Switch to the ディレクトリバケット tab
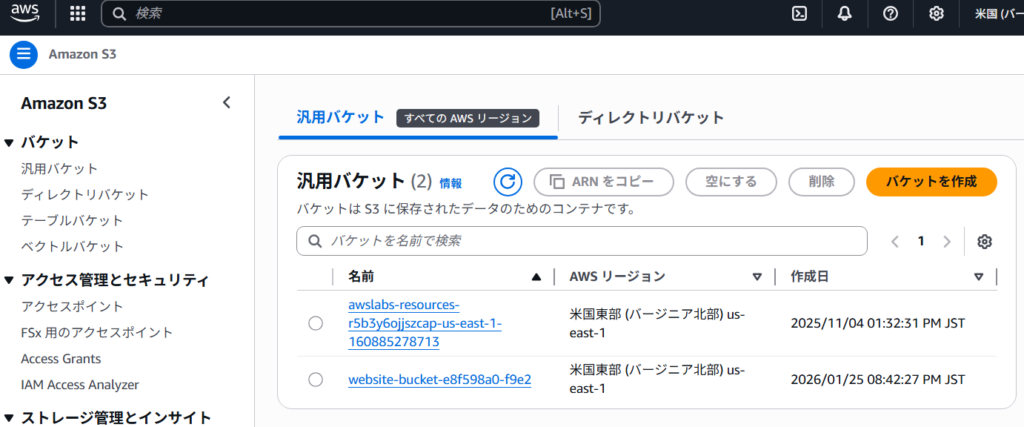Screen dimensions: 1024x427 click(650, 117)
